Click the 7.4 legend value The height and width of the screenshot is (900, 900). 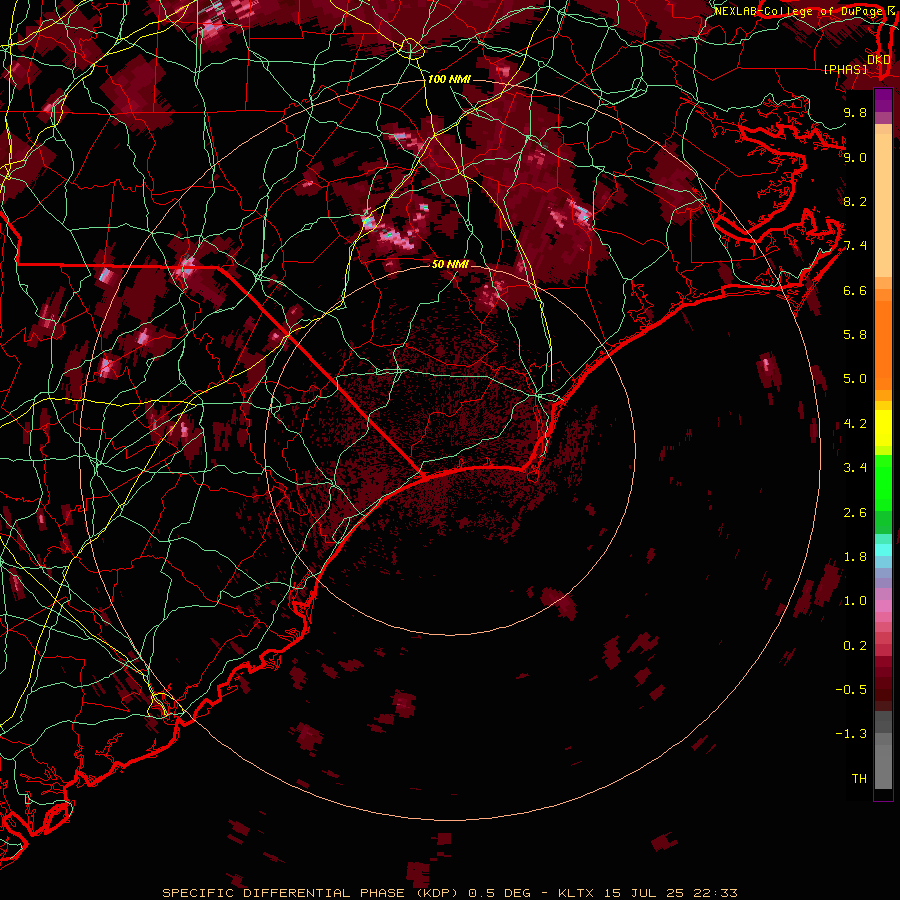(x=855, y=246)
